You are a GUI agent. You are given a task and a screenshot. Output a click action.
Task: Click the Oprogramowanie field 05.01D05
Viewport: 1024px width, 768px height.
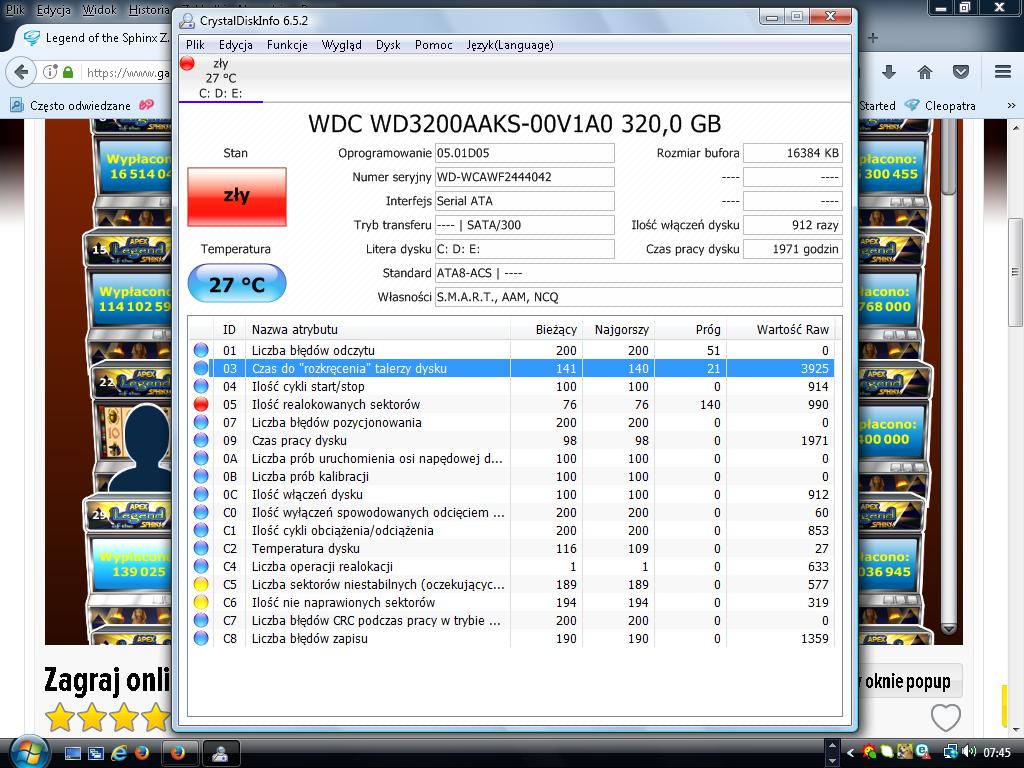coord(524,153)
